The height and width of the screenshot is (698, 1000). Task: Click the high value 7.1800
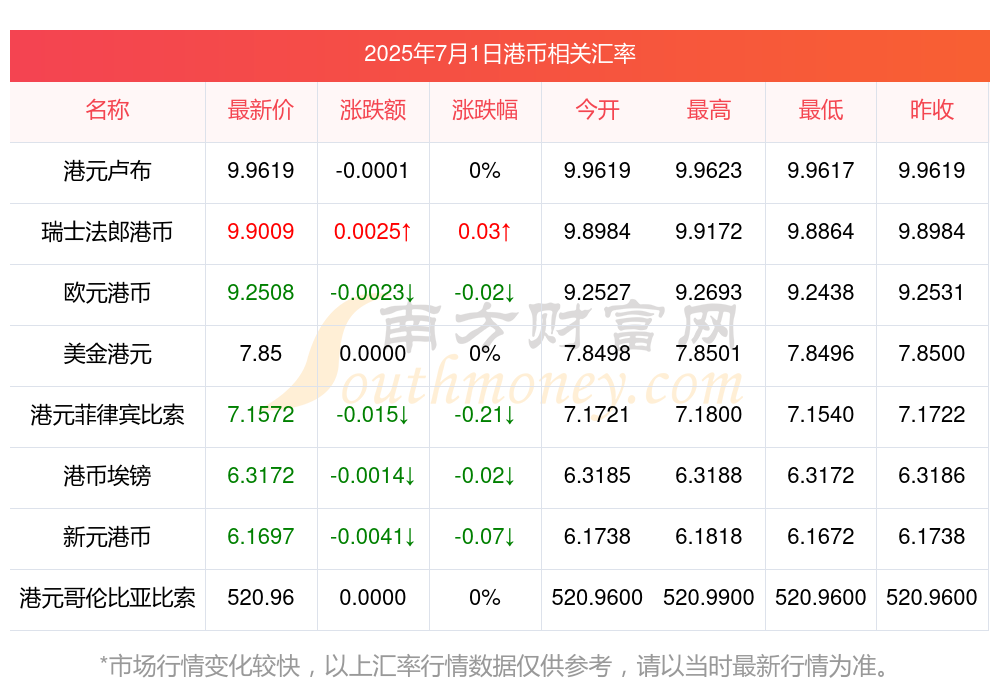pyautogui.click(x=709, y=414)
